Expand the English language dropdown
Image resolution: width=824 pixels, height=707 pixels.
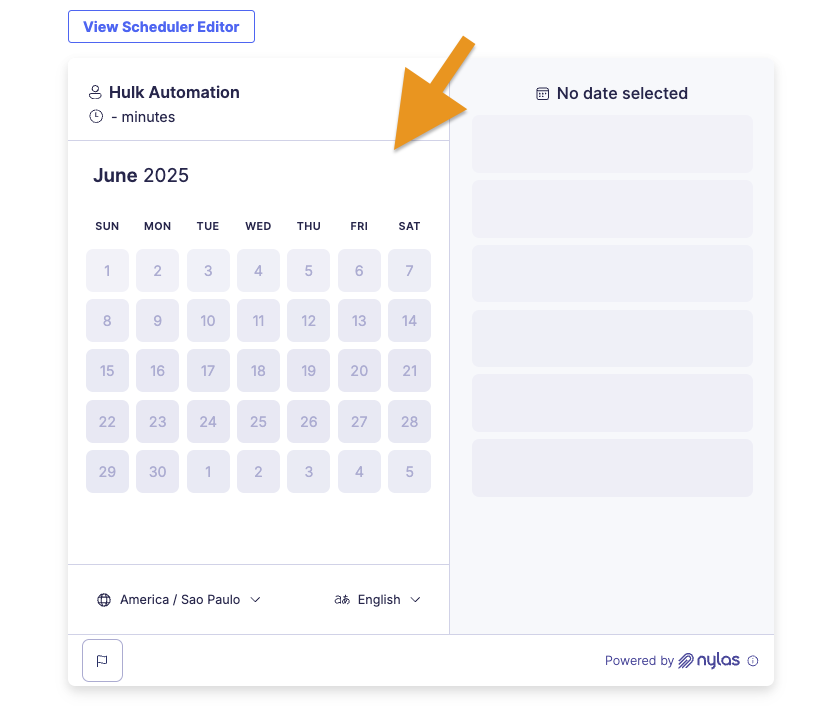378,600
